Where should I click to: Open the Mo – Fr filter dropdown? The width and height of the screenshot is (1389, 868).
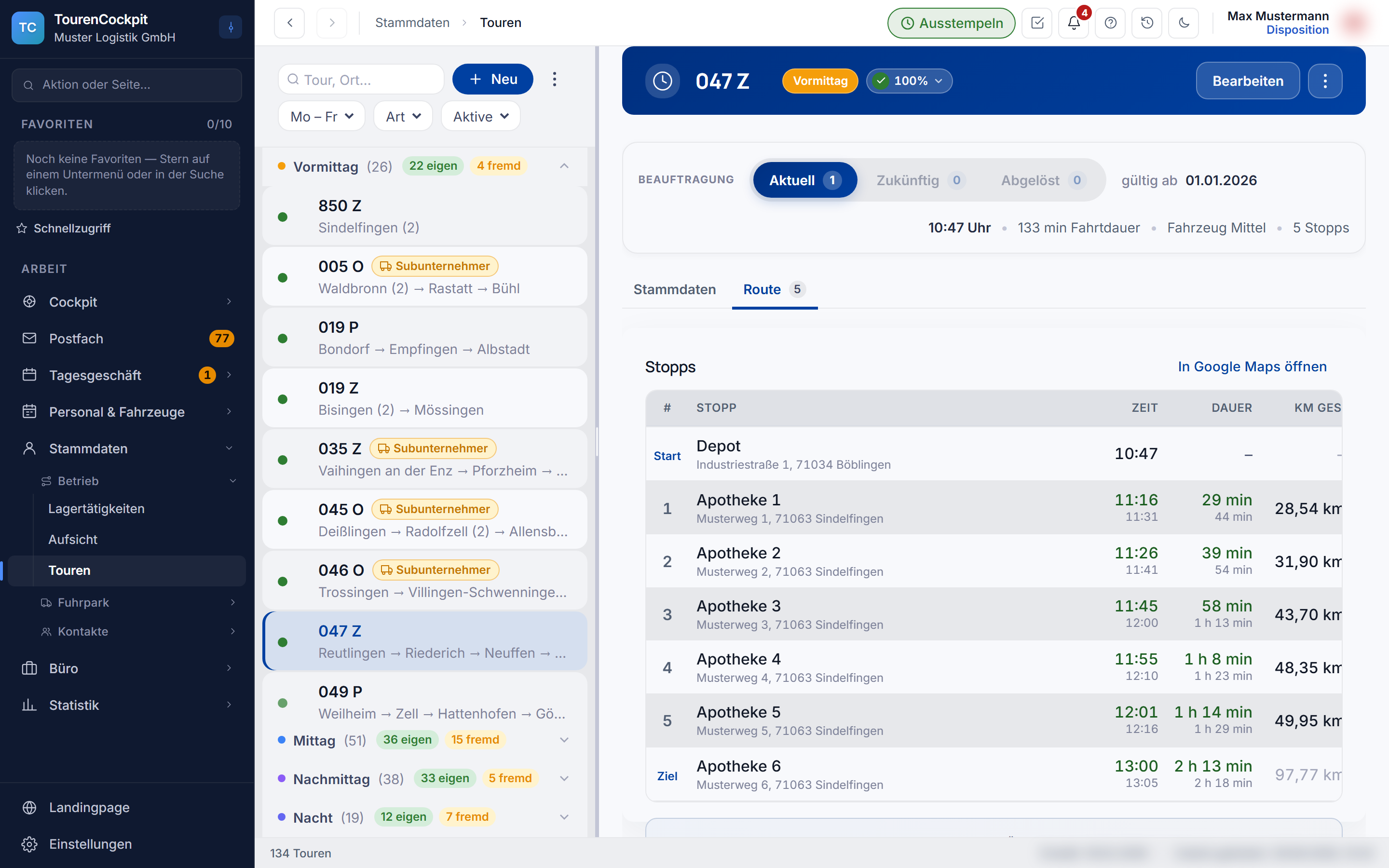tap(321, 117)
